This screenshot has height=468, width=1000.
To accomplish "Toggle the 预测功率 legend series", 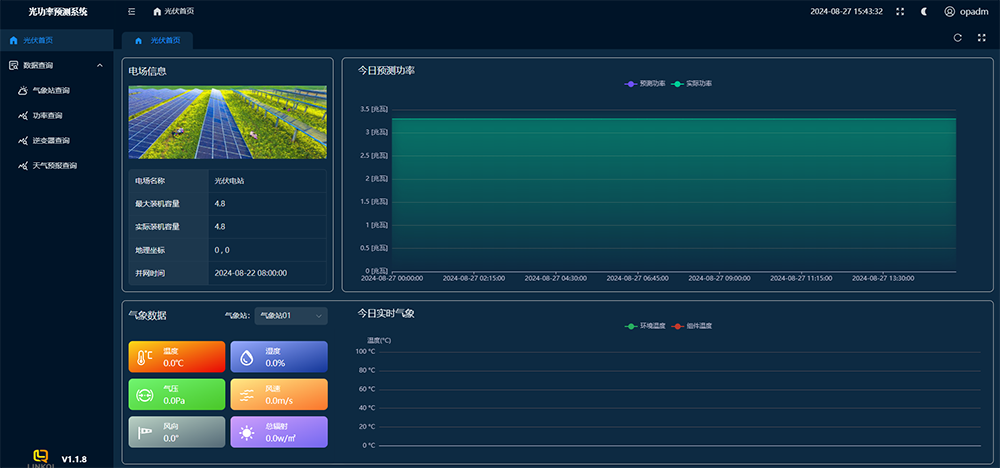I will [x=646, y=84].
